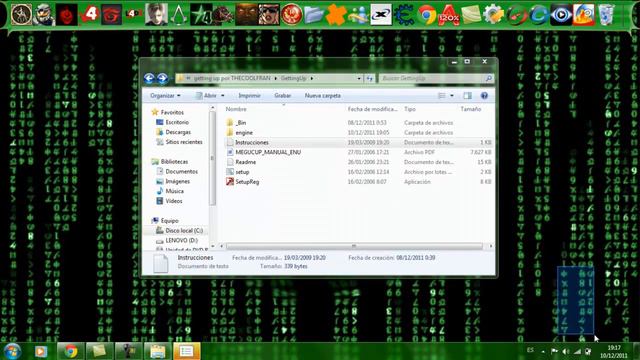Launch the blue C swirl dock icon
The image size is (640, 360).
tap(539, 15)
